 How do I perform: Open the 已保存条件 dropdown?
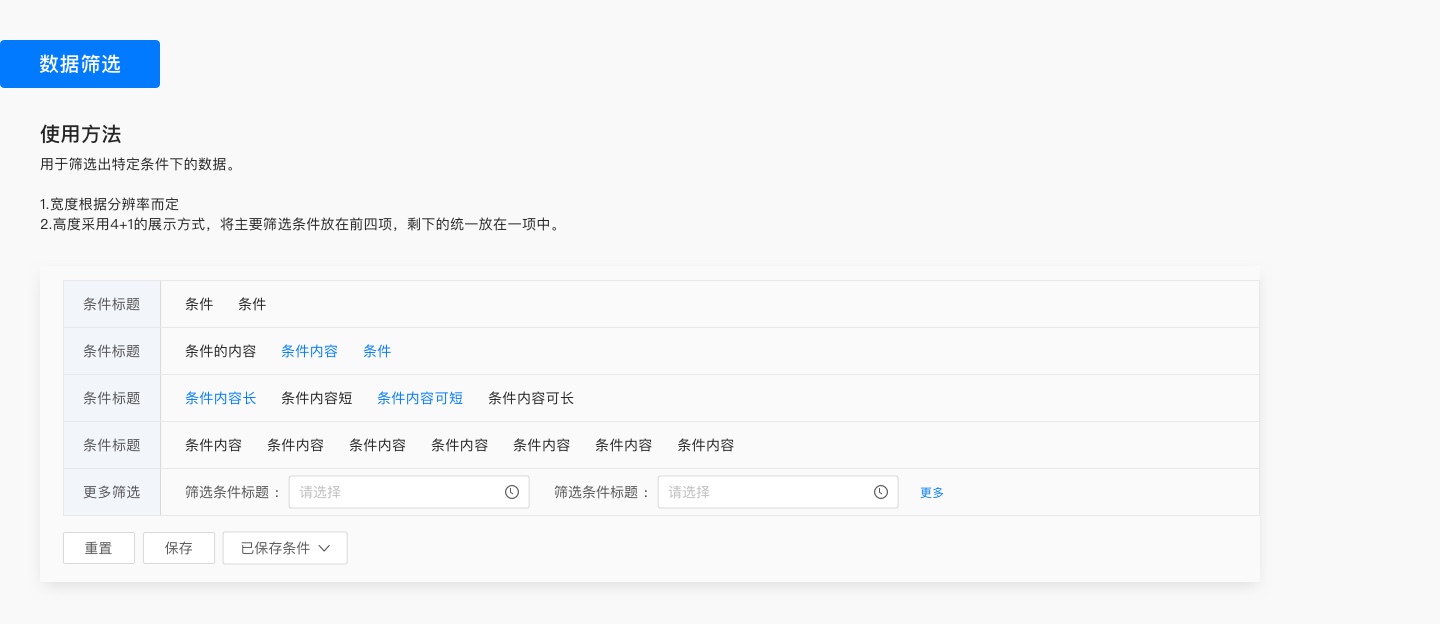285,548
